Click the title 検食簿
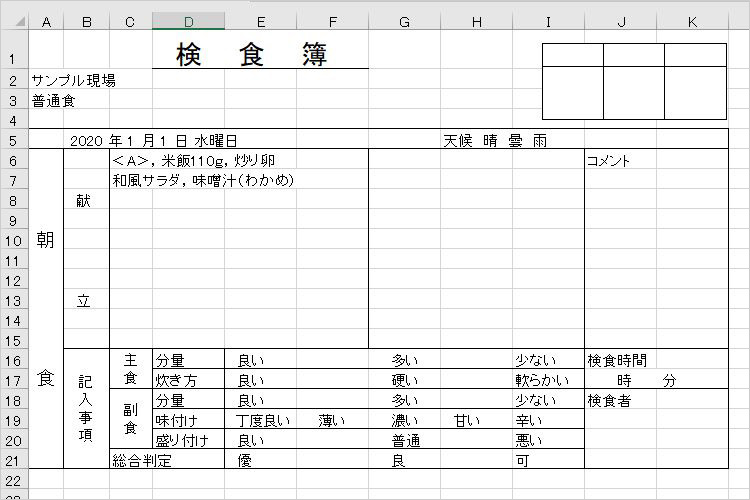This screenshot has width=750, height=500. pos(252,54)
